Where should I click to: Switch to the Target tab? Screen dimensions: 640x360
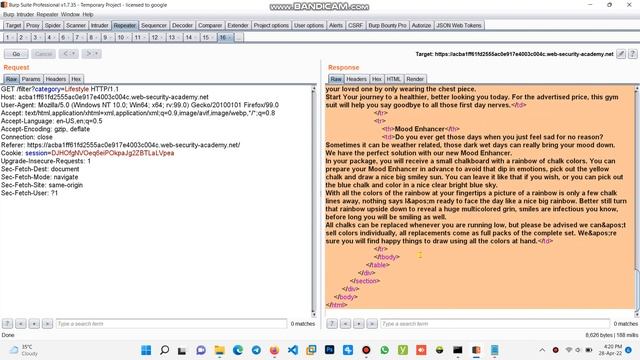coord(13,25)
